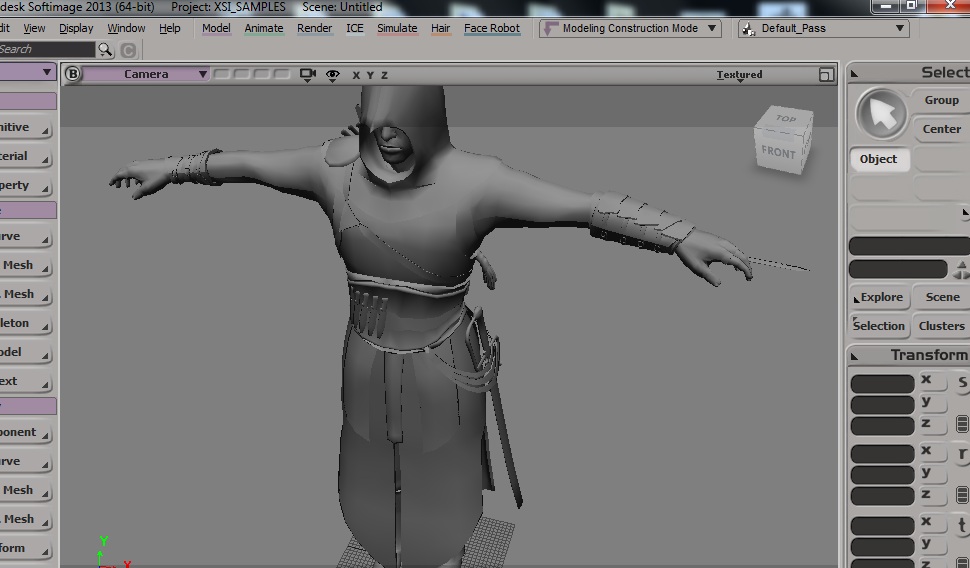This screenshot has height=568, width=970.
Task: Maximize the viewport with the corner icon
Action: (826, 75)
